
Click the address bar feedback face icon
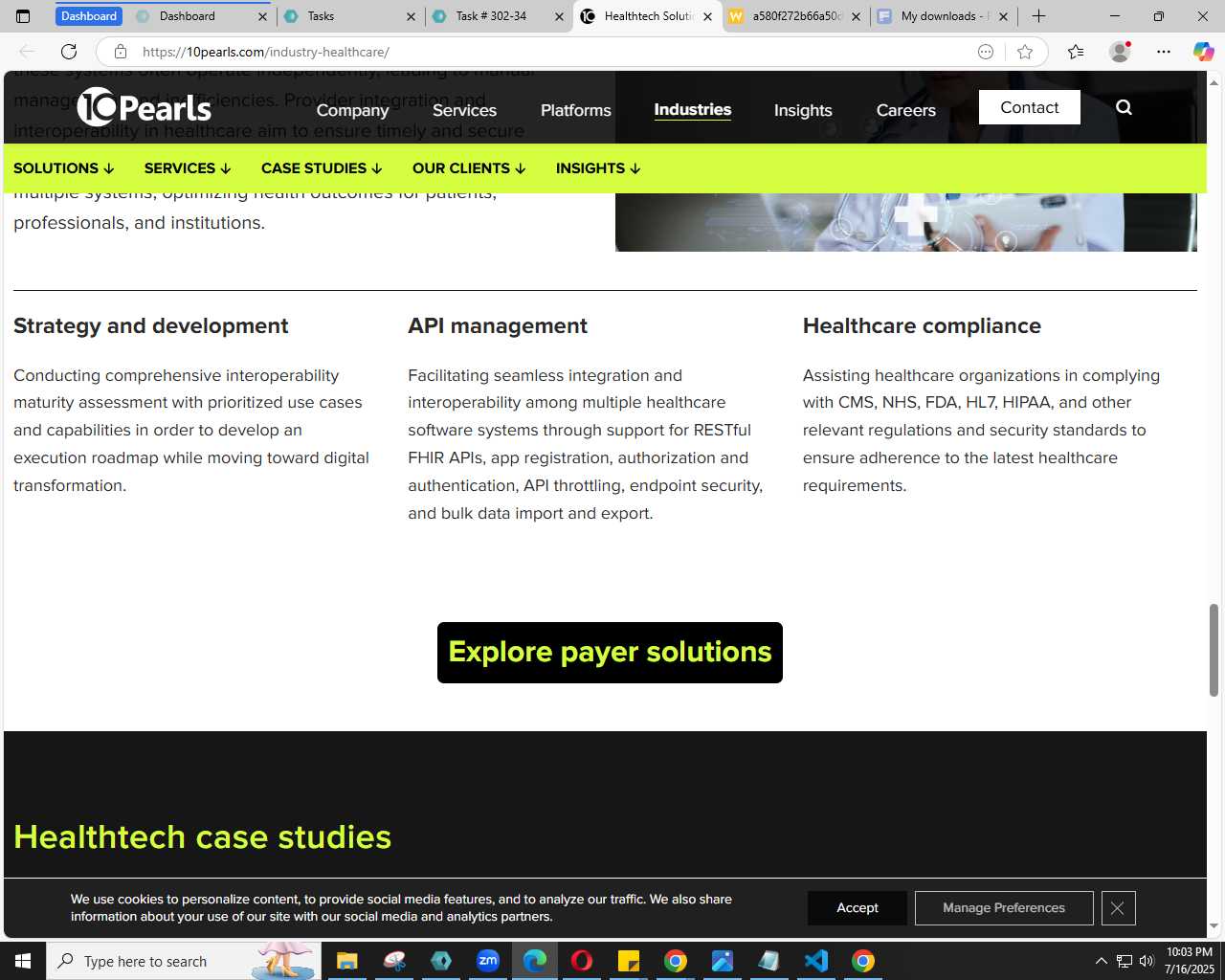point(986,52)
